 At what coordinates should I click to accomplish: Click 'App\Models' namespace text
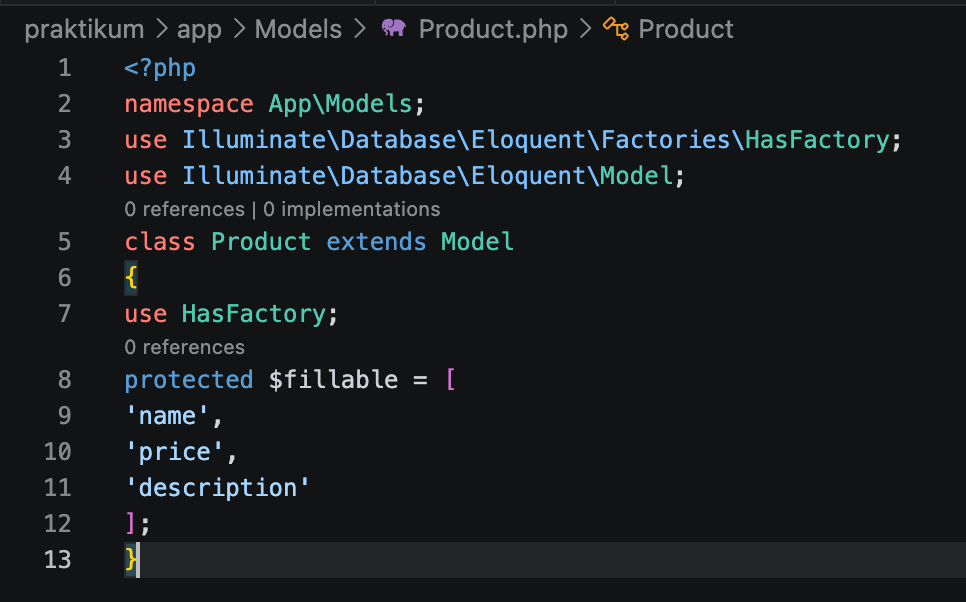tap(340, 104)
